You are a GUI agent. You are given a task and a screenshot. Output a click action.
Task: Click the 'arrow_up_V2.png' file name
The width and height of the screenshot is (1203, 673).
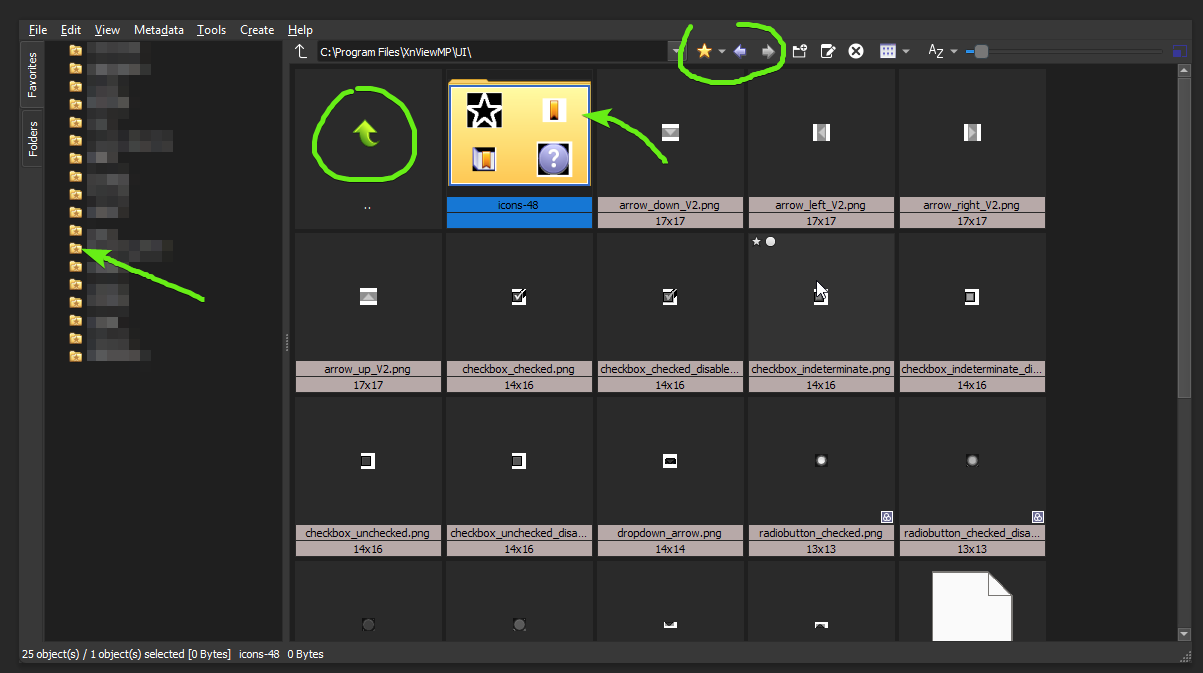click(x=368, y=369)
